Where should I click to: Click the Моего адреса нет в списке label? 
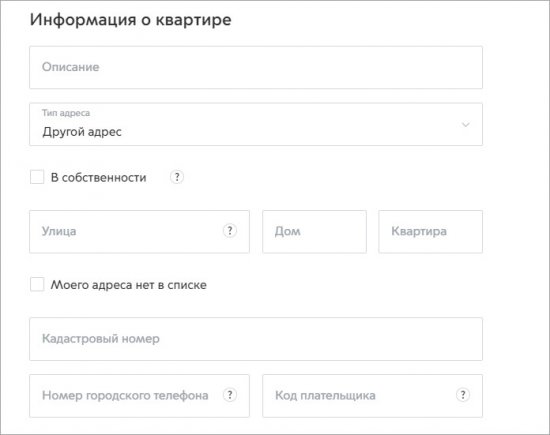(x=129, y=285)
